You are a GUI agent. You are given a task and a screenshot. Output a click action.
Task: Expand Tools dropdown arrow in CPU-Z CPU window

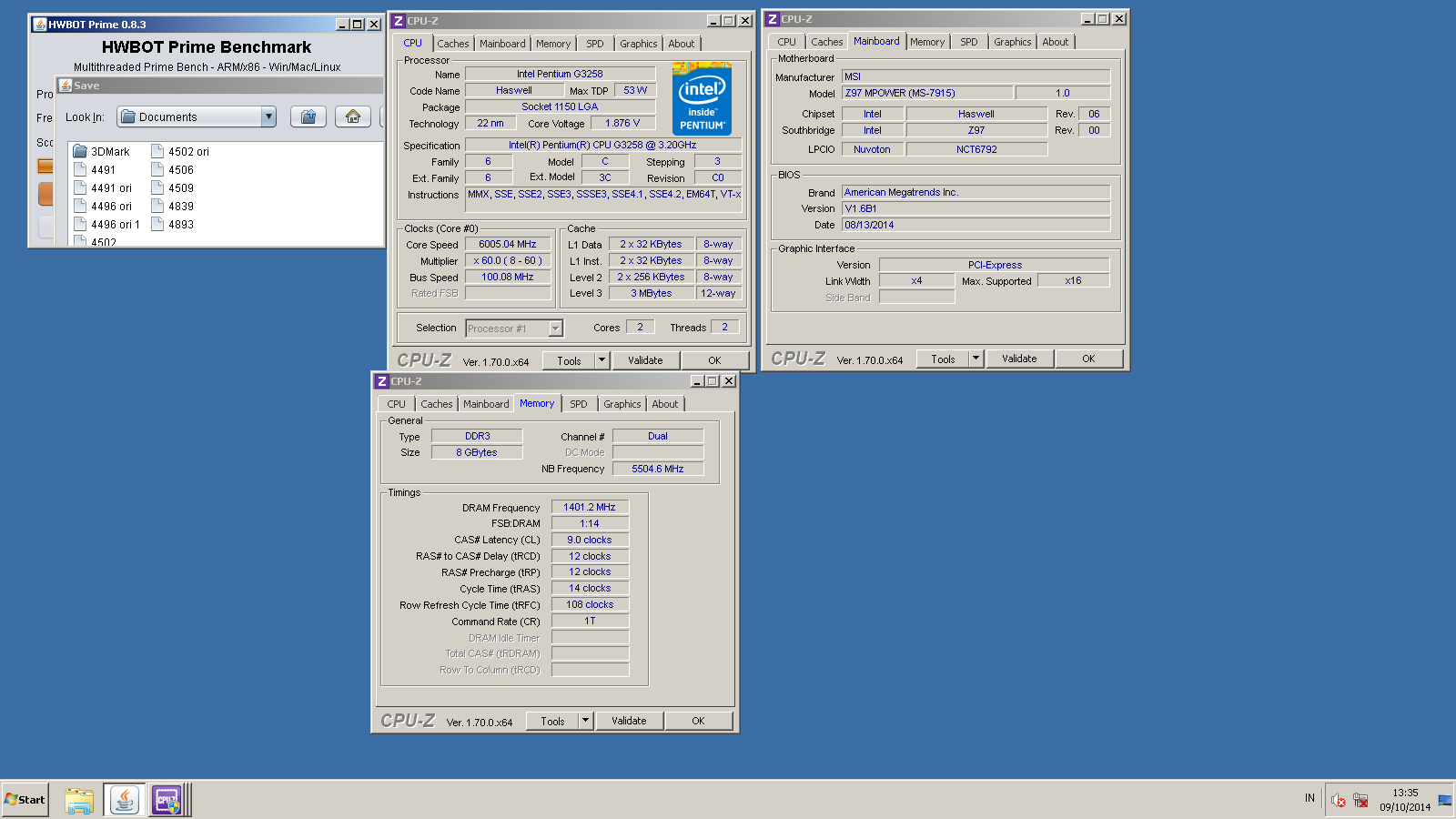click(602, 361)
